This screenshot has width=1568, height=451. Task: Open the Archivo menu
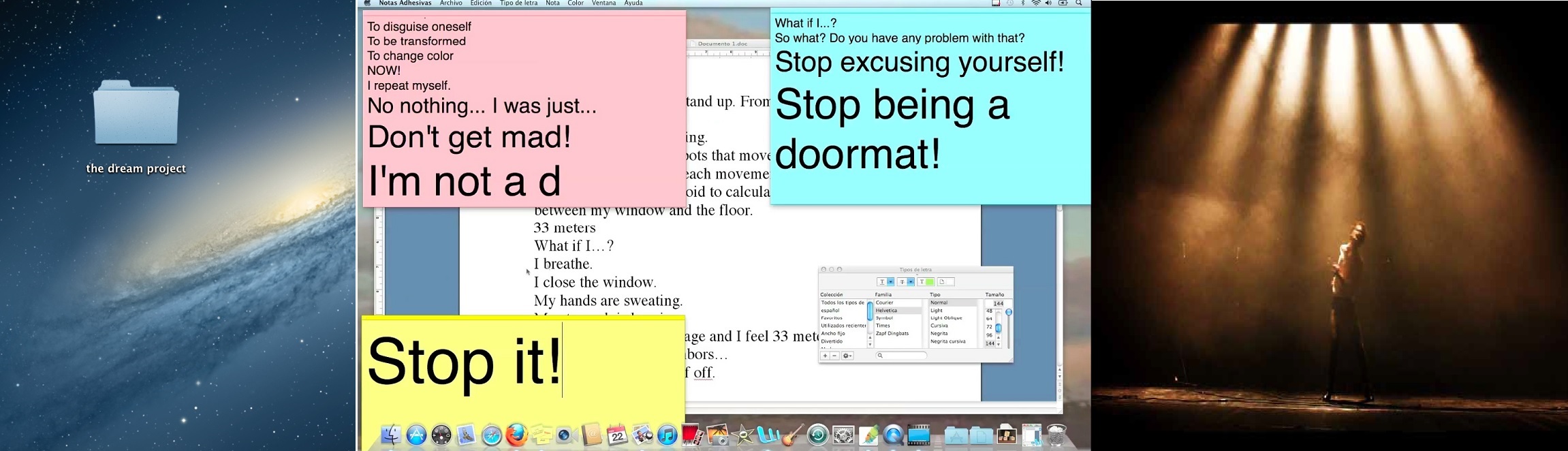(x=451, y=3)
